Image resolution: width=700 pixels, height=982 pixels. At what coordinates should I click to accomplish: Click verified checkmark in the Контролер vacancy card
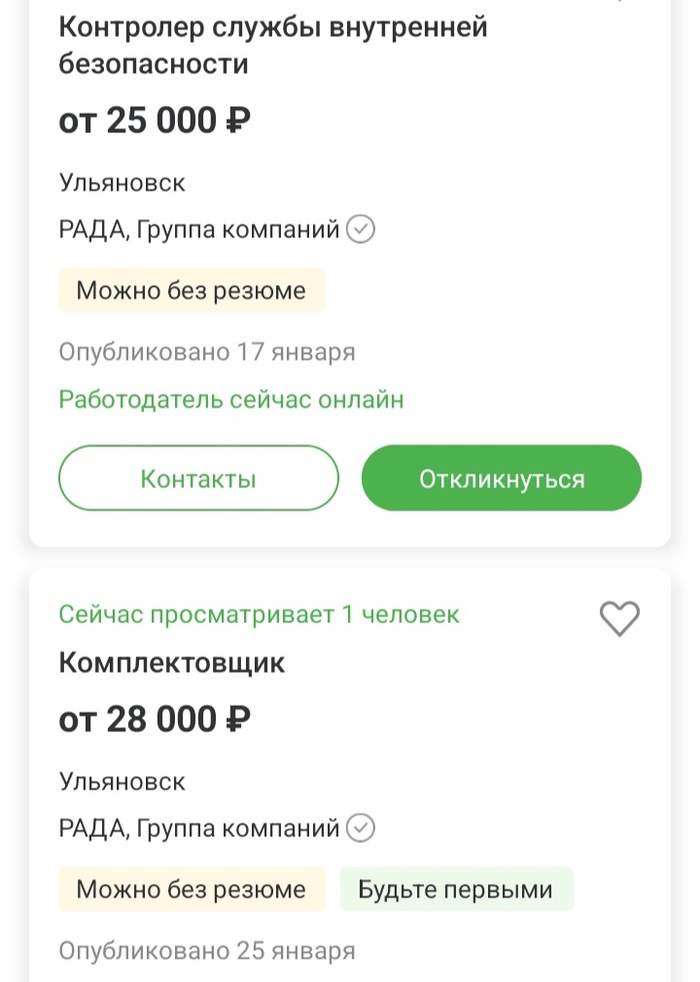pyautogui.click(x=361, y=230)
